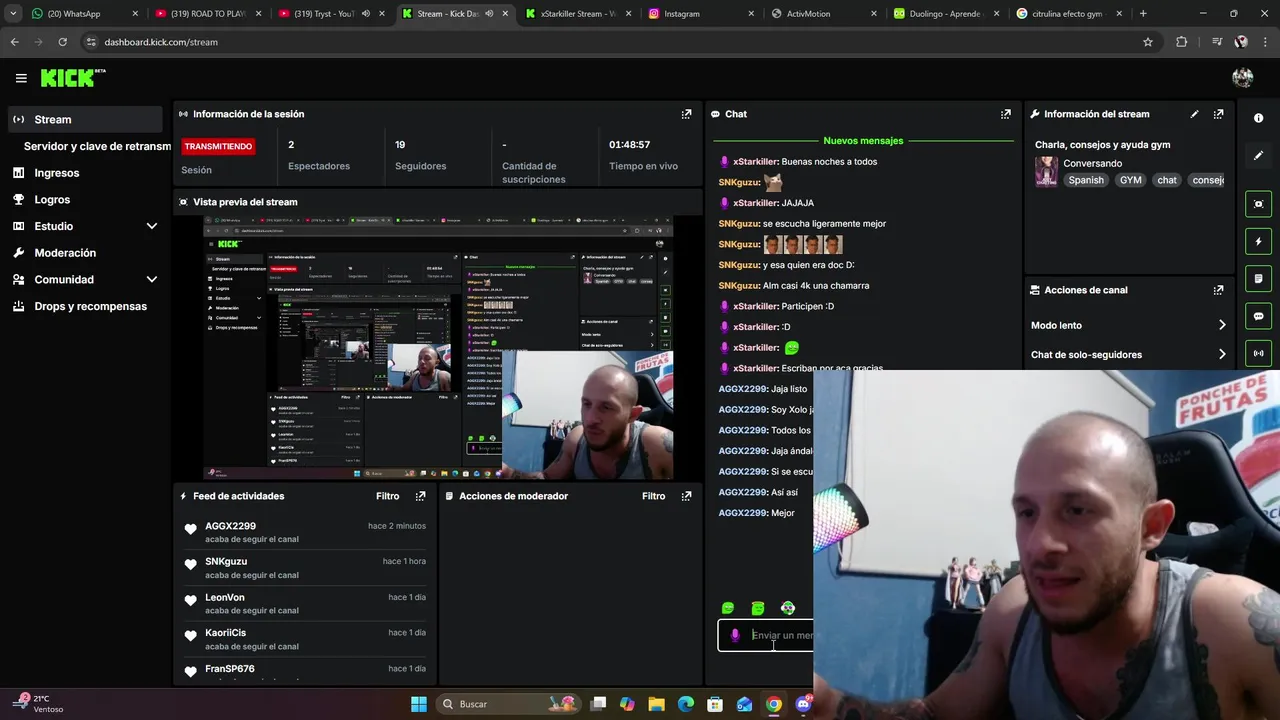Click the Conversando category thumbnail
Viewport: 1280px width, 720px height.
click(x=1046, y=171)
